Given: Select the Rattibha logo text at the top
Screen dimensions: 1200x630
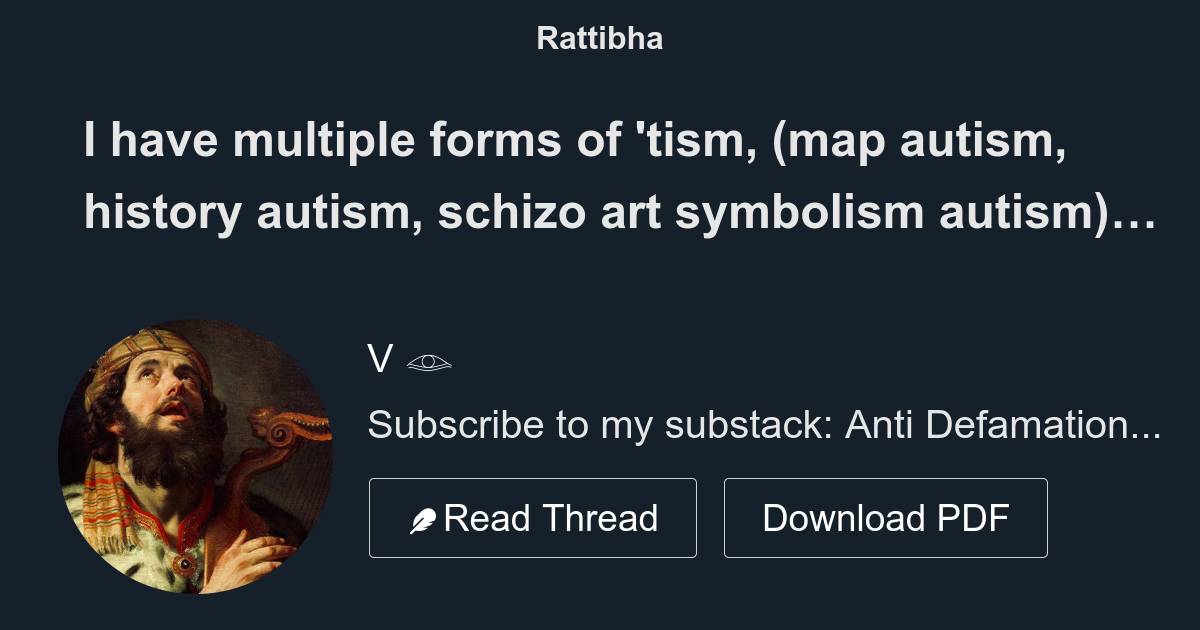Looking at the screenshot, I should 599,38.
